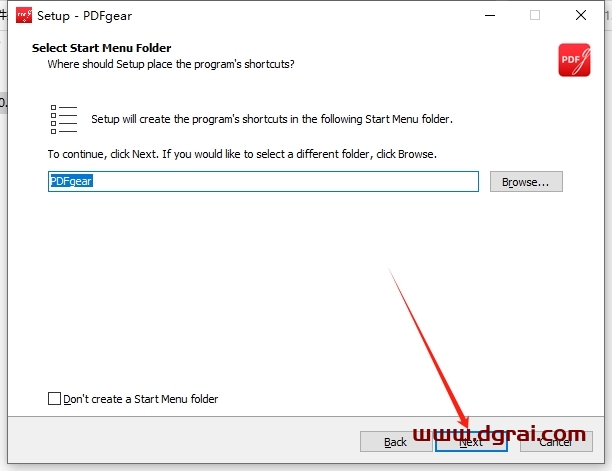Click the red arrow annotation line
Screen dimensions: 612x471
pyautogui.click(x=425, y=342)
